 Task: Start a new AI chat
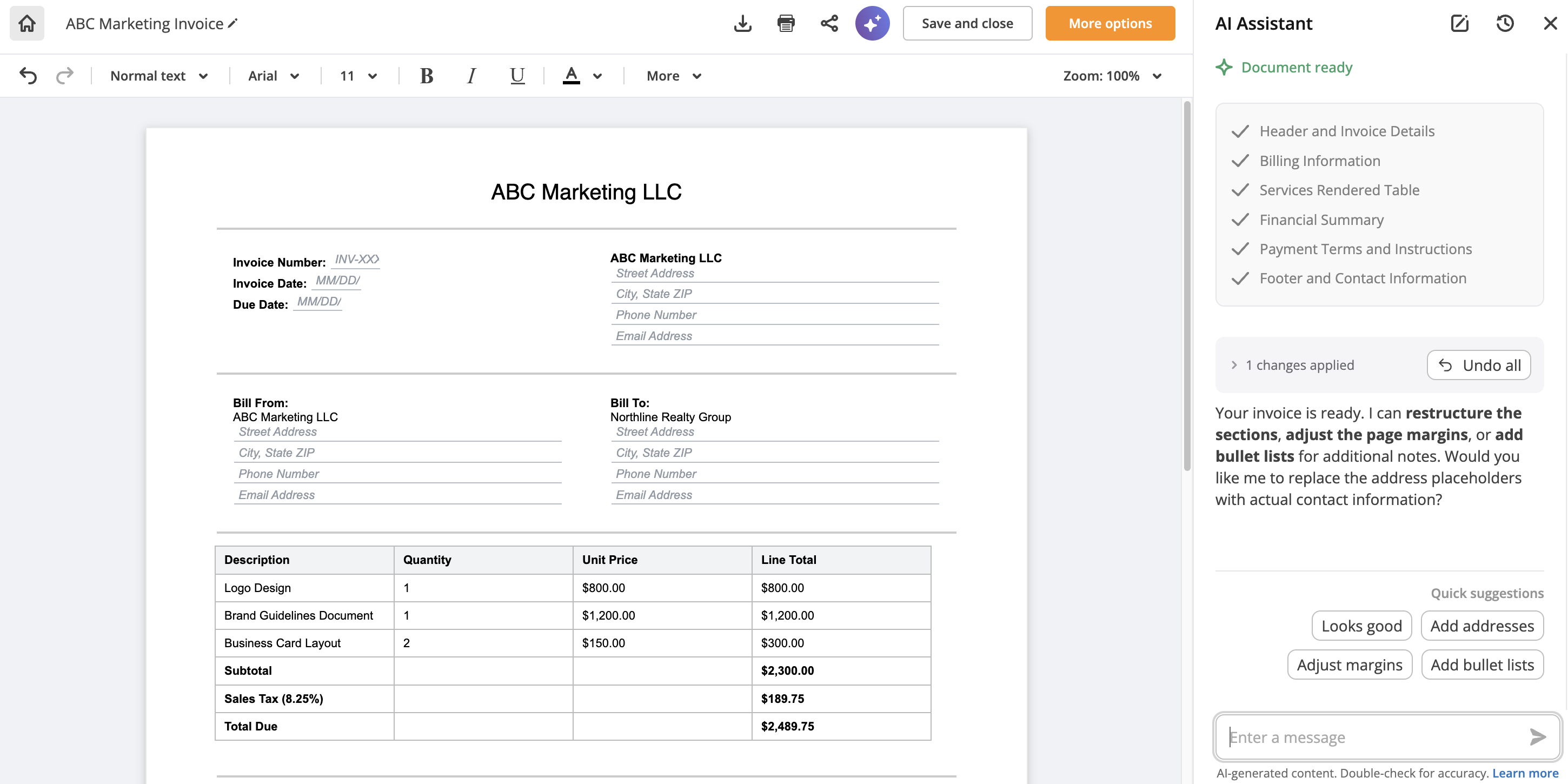1460,23
